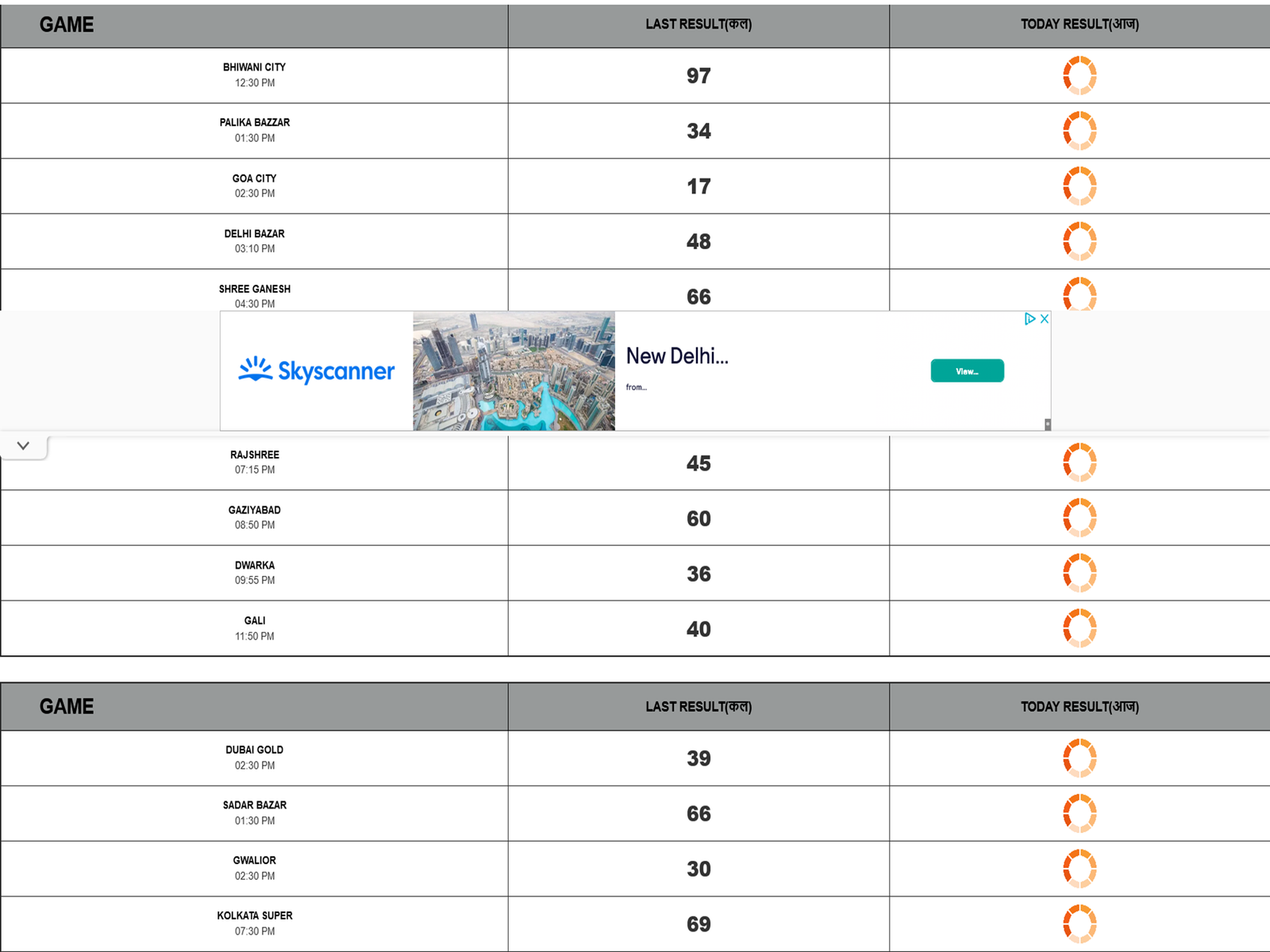Close the Skyscanner ad with X
Image resolution: width=1270 pixels, height=952 pixels.
point(1045,319)
